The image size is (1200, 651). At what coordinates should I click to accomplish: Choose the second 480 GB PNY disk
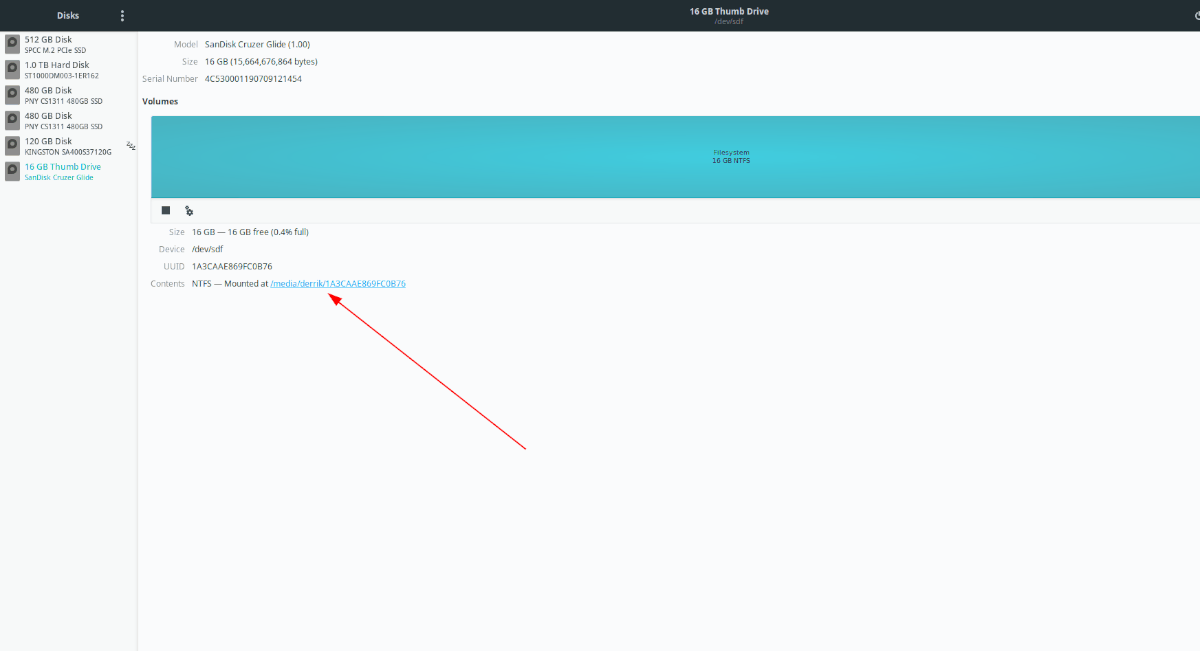click(62, 121)
